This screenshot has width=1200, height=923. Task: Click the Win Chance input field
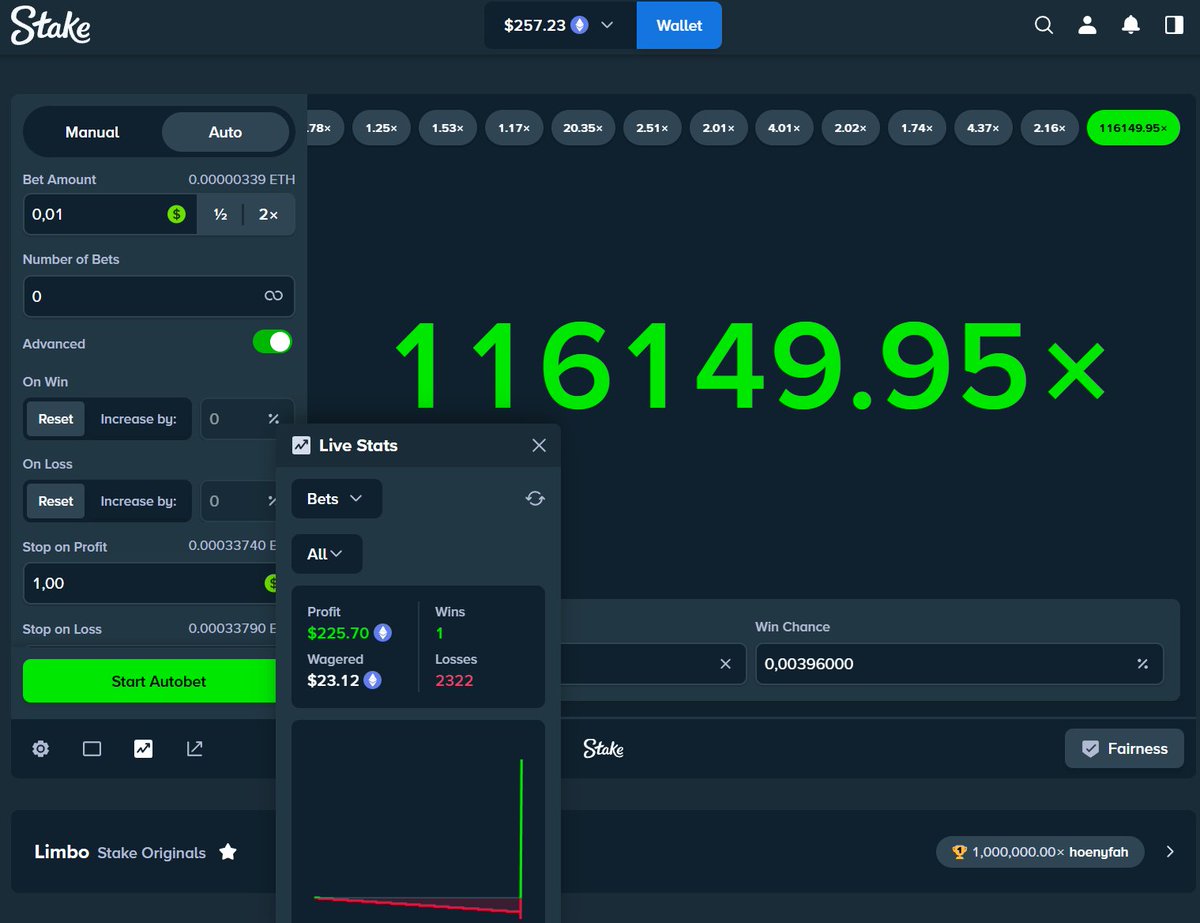click(x=959, y=664)
